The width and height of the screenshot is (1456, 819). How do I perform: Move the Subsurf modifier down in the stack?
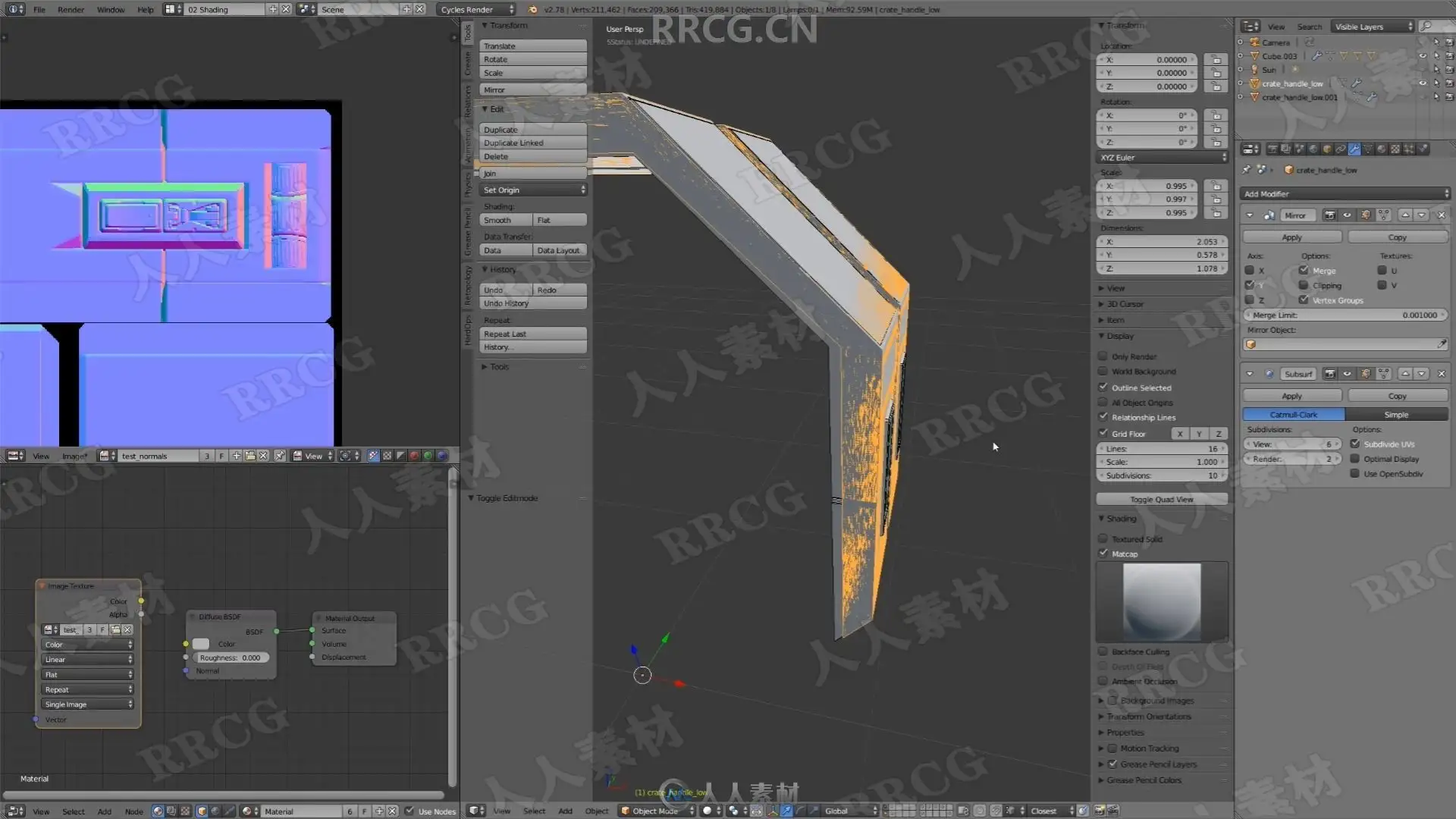(x=1422, y=374)
